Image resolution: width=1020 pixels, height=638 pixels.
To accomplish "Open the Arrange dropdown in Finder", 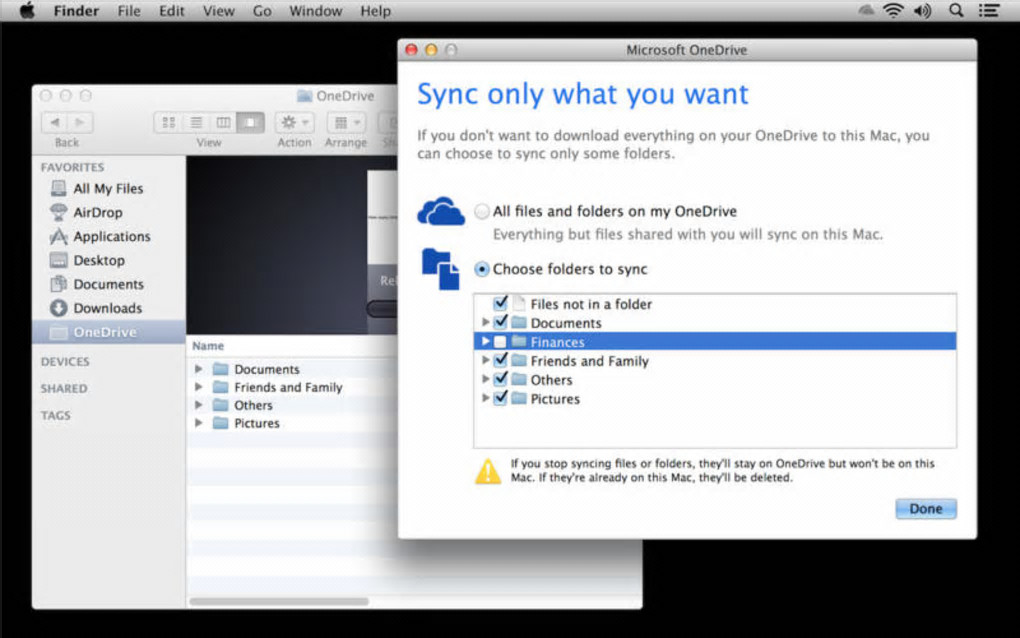I will click(x=346, y=122).
